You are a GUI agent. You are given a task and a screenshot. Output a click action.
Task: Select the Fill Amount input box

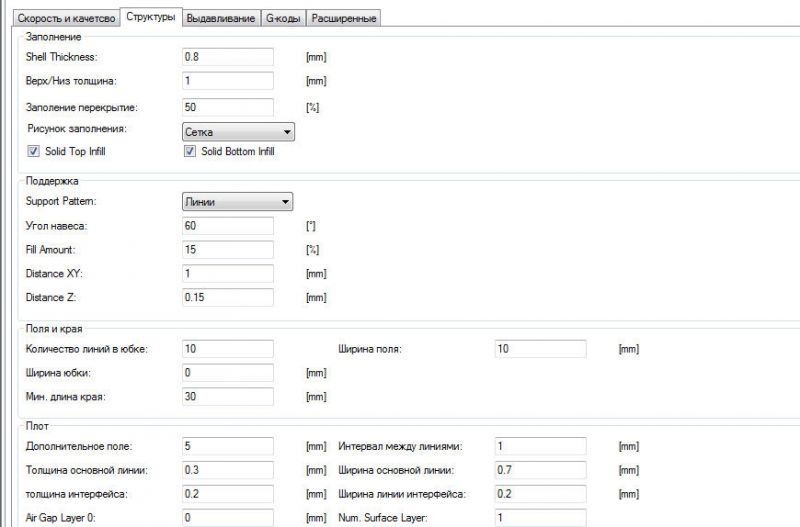228,249
